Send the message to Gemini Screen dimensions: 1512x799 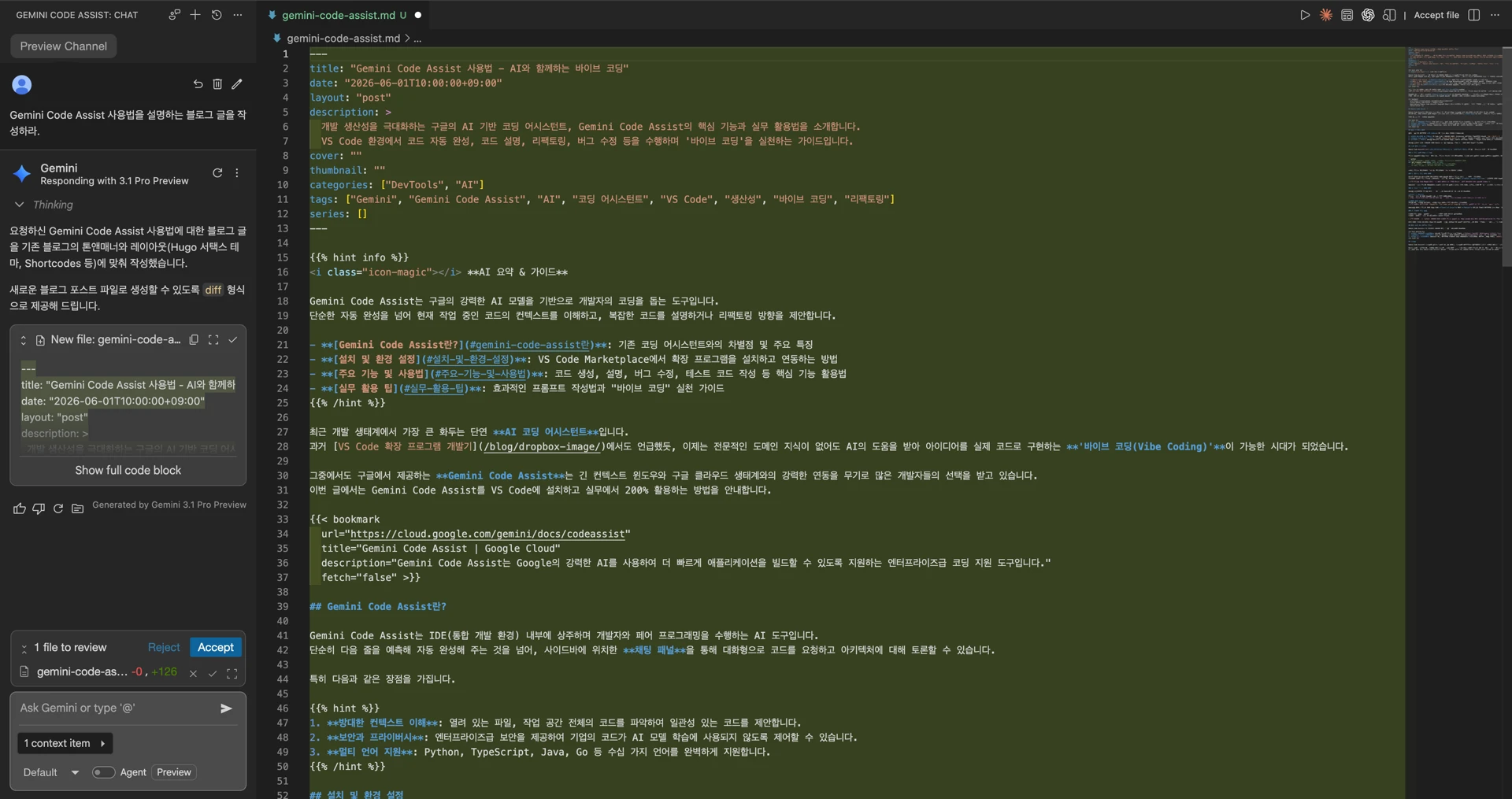tap(226, 708)
